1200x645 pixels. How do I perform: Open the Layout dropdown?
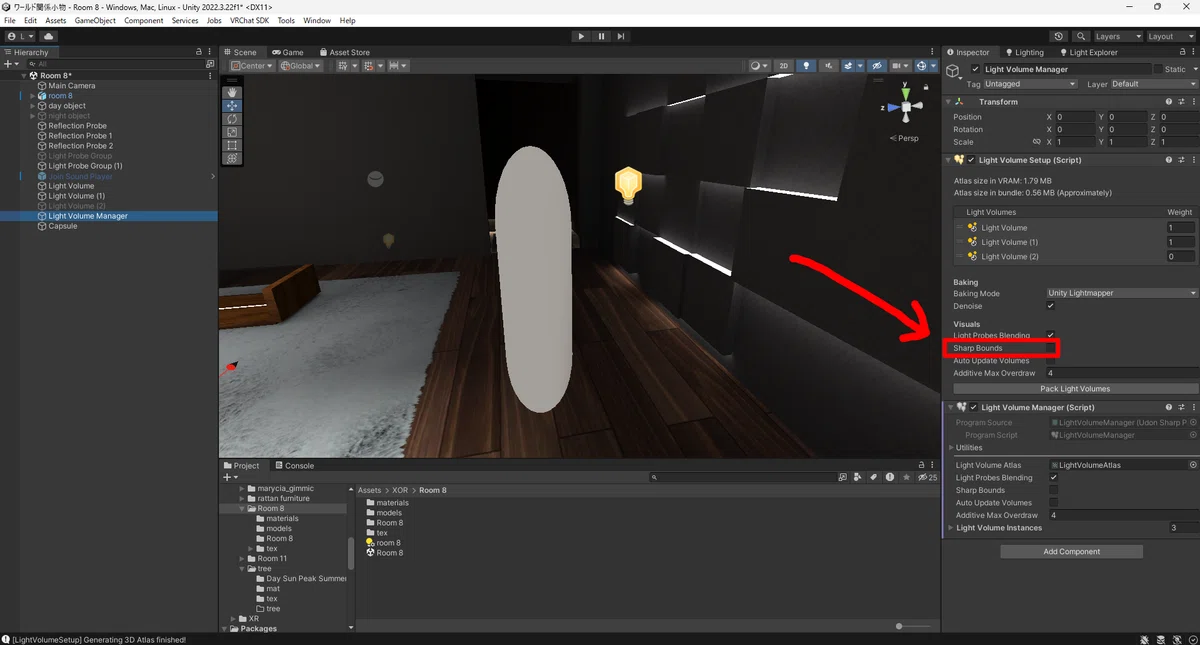coord(1170,36)
